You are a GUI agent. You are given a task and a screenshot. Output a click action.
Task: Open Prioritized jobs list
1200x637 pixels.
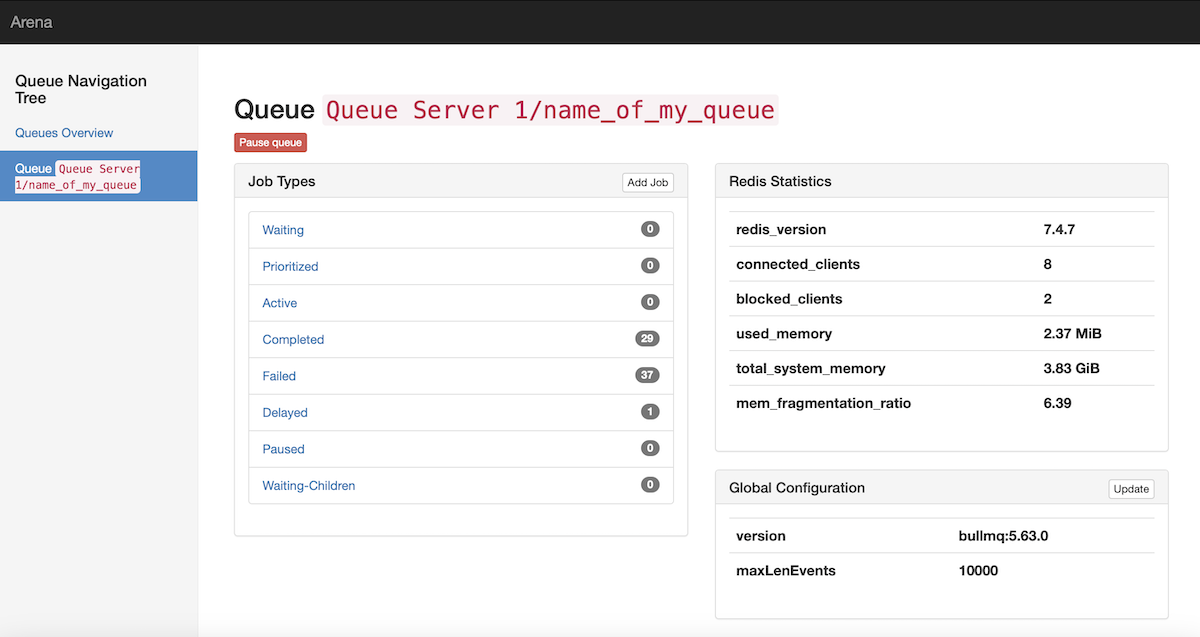coord(290,266)
